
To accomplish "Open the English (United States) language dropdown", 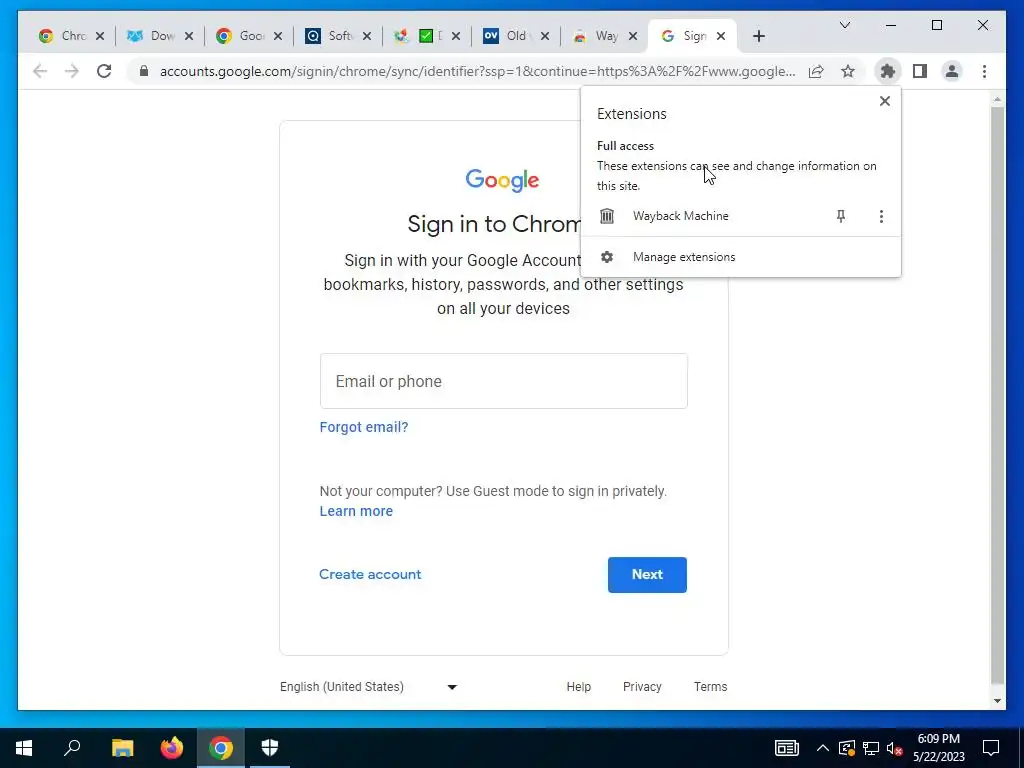I will pos(369,687).
